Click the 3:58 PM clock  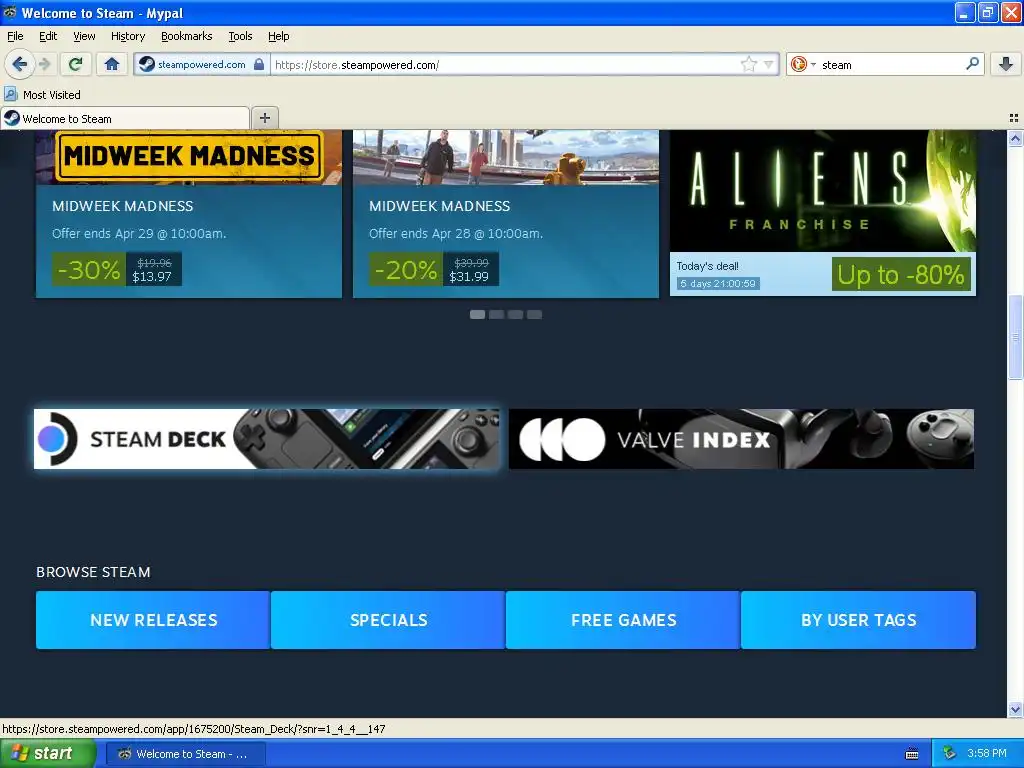click(987, 753)
